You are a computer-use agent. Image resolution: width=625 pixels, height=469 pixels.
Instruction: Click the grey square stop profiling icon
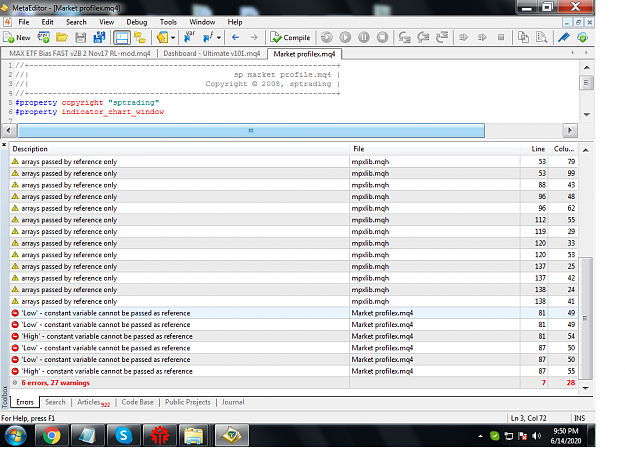pyautogui.click(x=501, y=37)
